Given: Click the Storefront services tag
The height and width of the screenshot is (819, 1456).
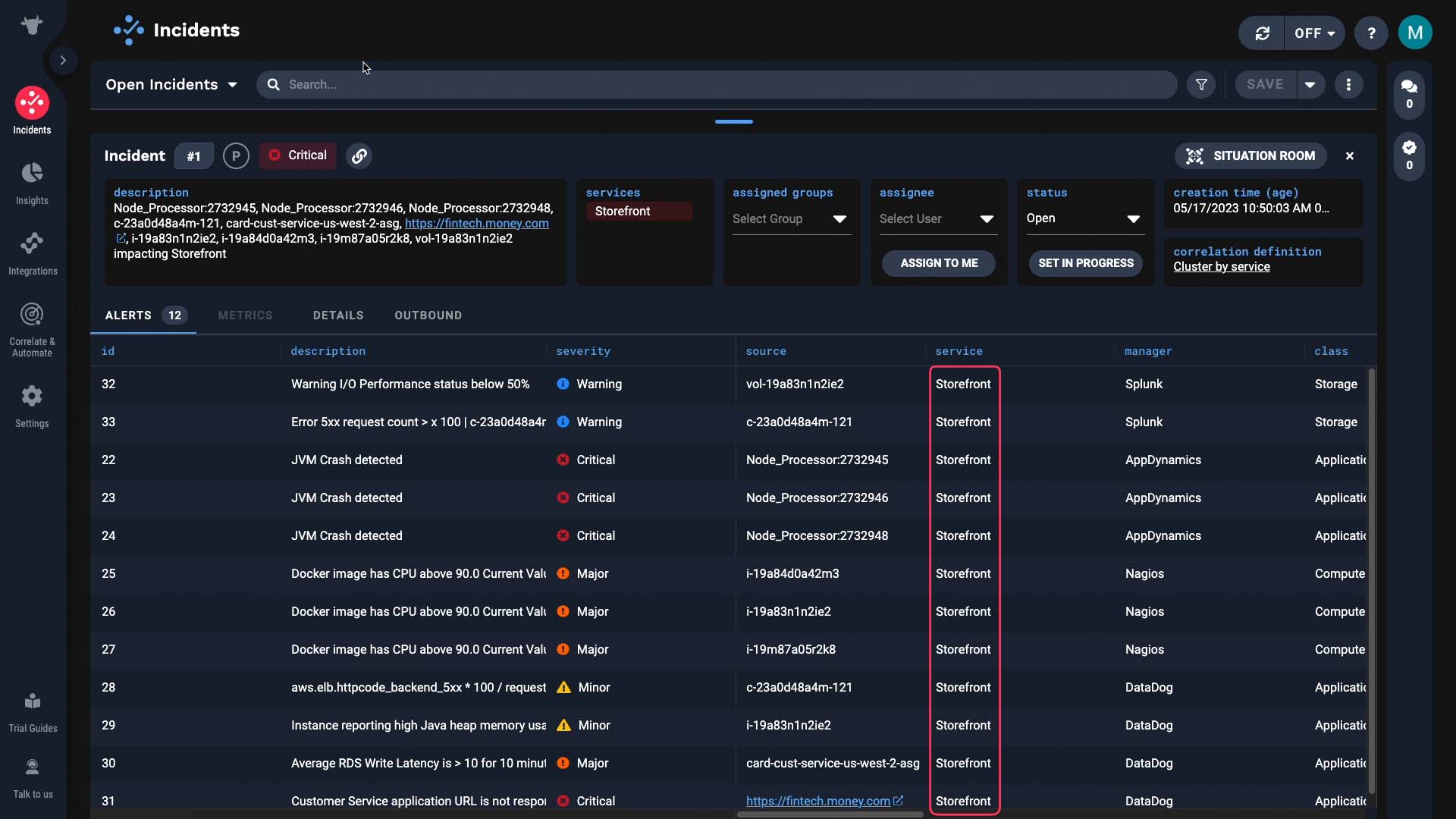Looking at the screenshot, I should pos(639,211).
